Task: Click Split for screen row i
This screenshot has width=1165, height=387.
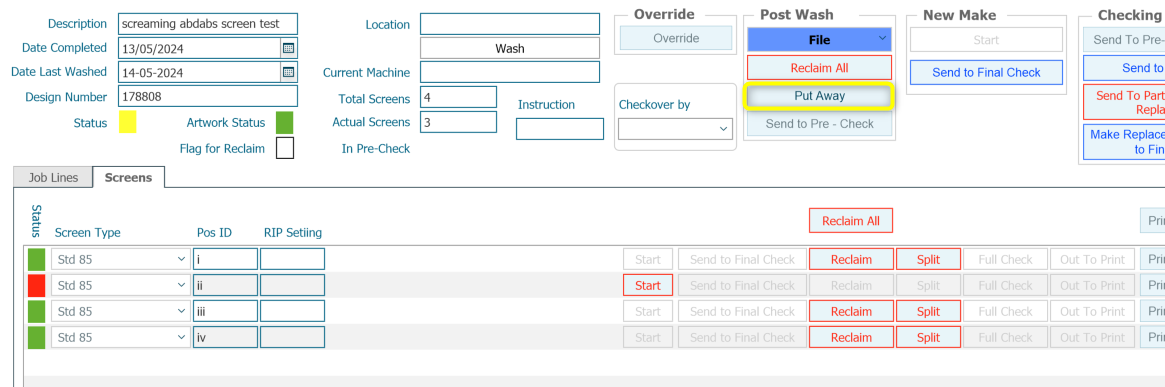Action: click(928, 259)
